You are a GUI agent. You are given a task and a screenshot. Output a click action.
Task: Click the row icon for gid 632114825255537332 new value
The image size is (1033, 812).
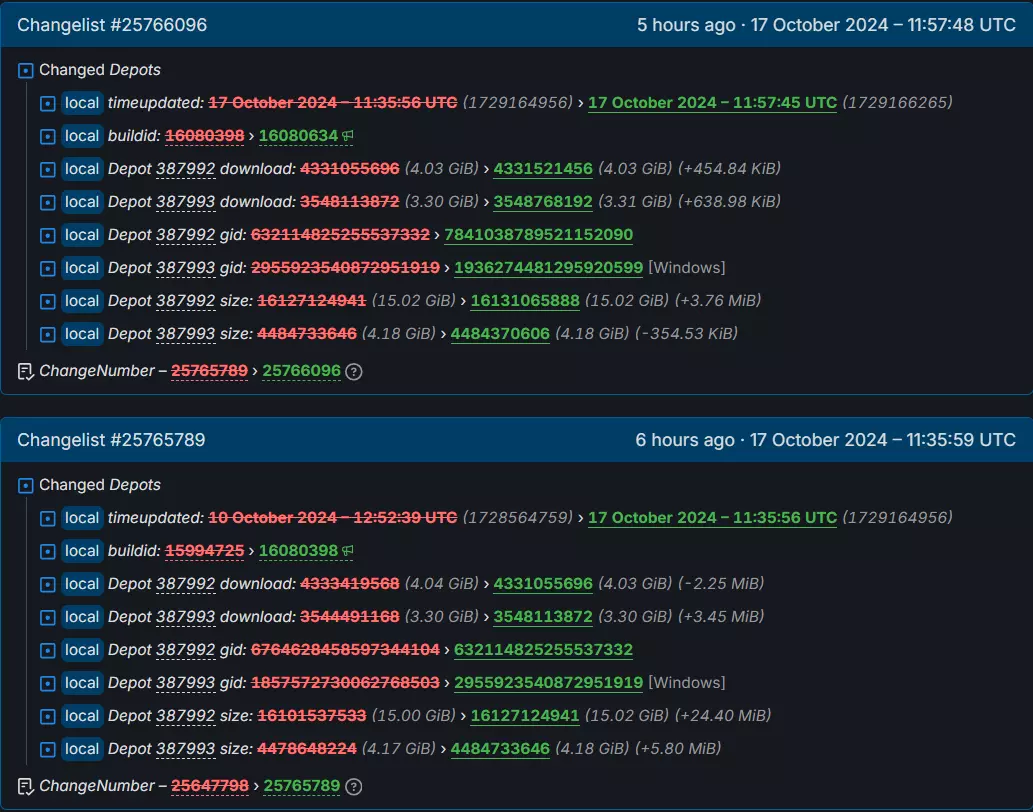click(x=47, y=650)
